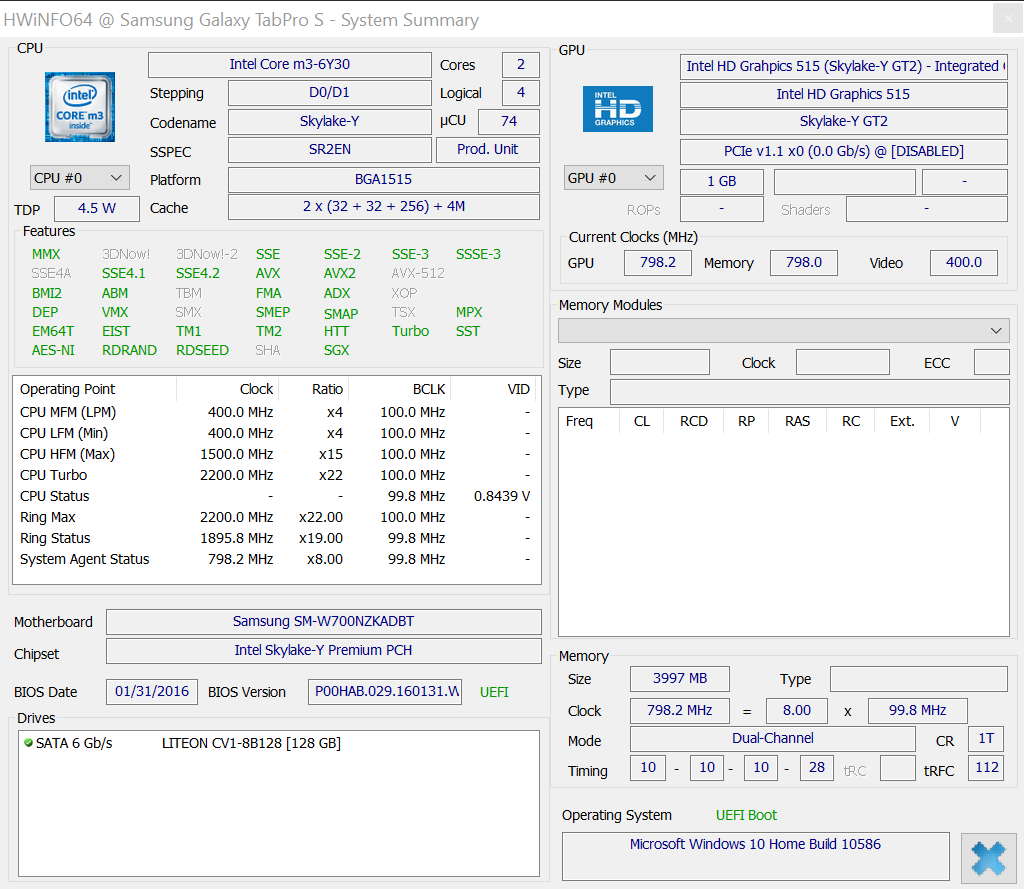Click the Prod. Unit field
The height and width of the screenshot is (889, 1024).
pyautogui.click(x=487, y=149)
